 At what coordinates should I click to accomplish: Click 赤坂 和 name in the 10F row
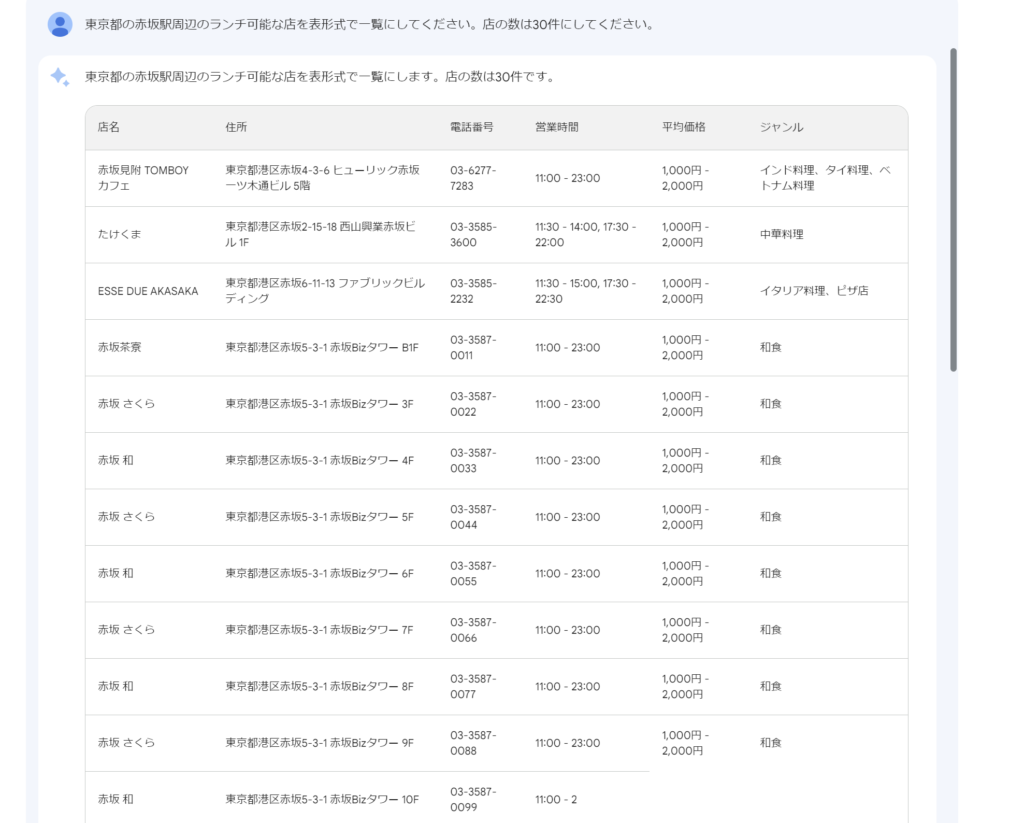pos(116,799)
